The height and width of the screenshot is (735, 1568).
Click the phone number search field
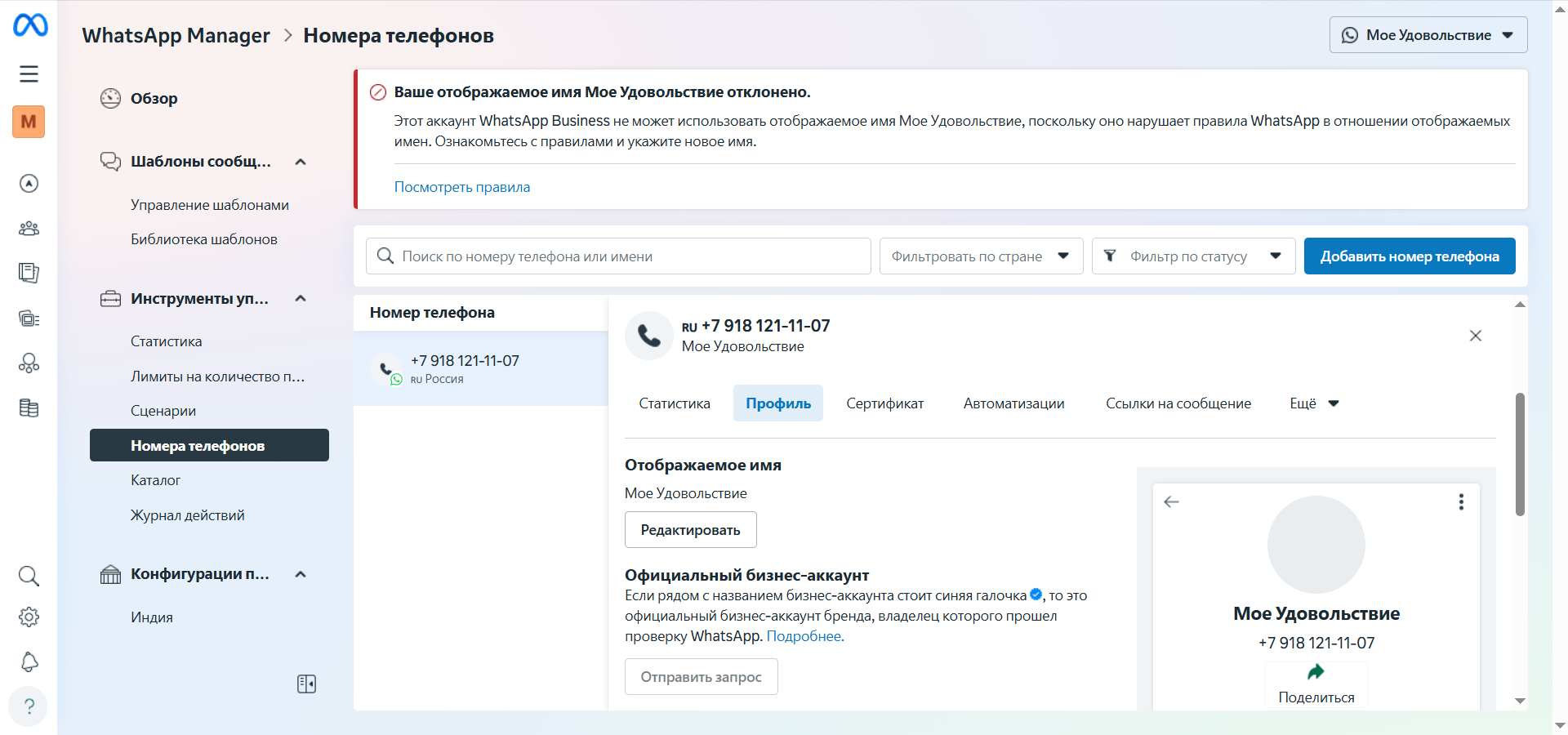click(618, 256)
